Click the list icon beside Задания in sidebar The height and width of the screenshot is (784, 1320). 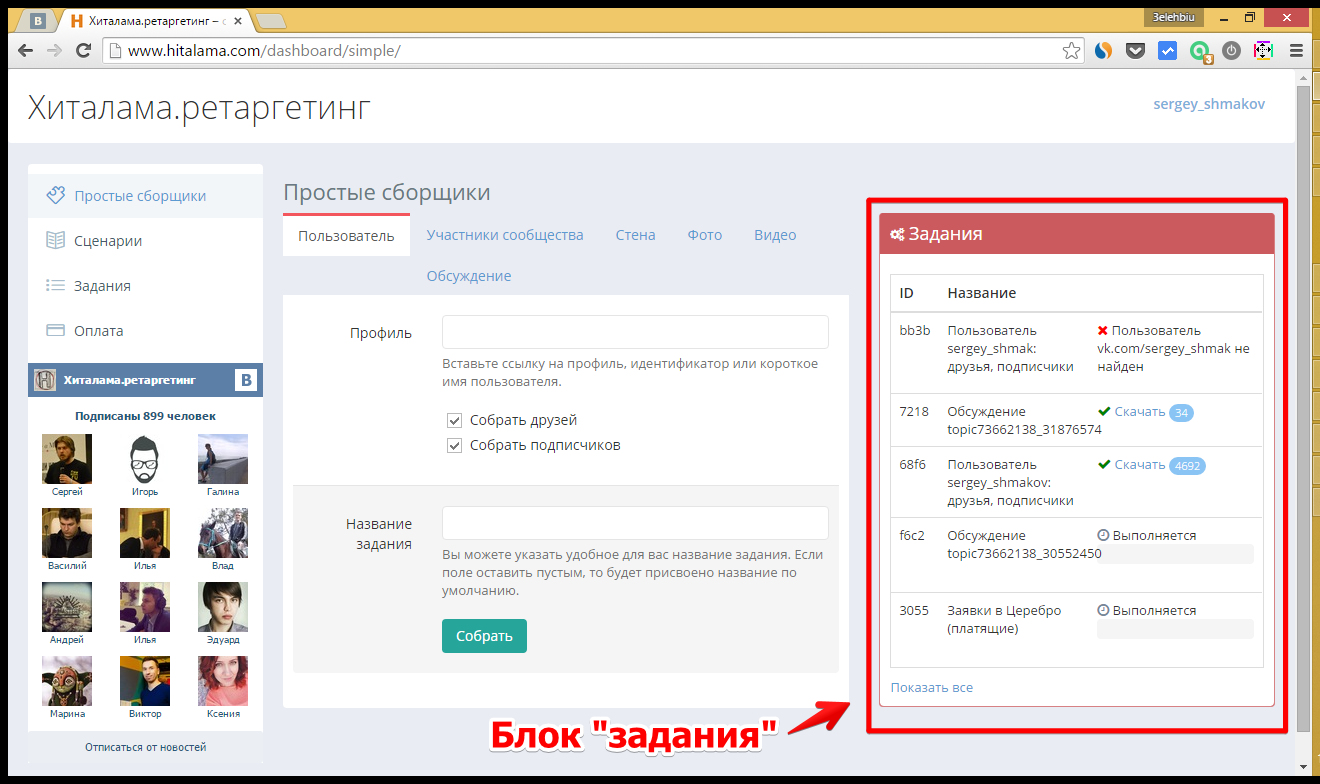[x=56, y=285]
